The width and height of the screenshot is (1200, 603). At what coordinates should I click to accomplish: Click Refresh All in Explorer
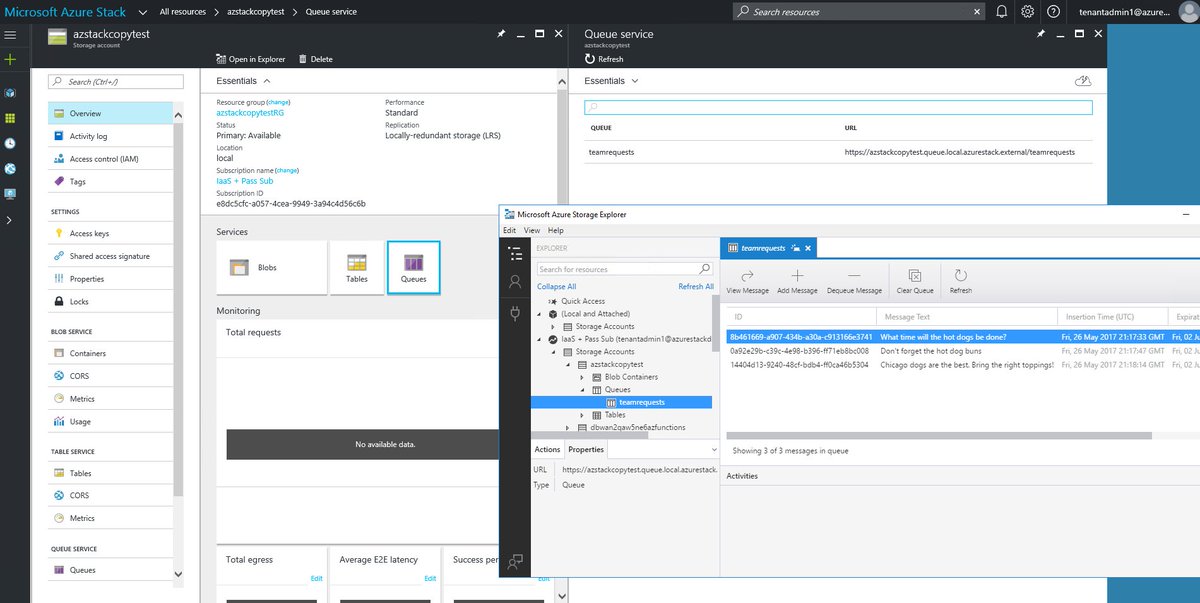click(696, 286)
